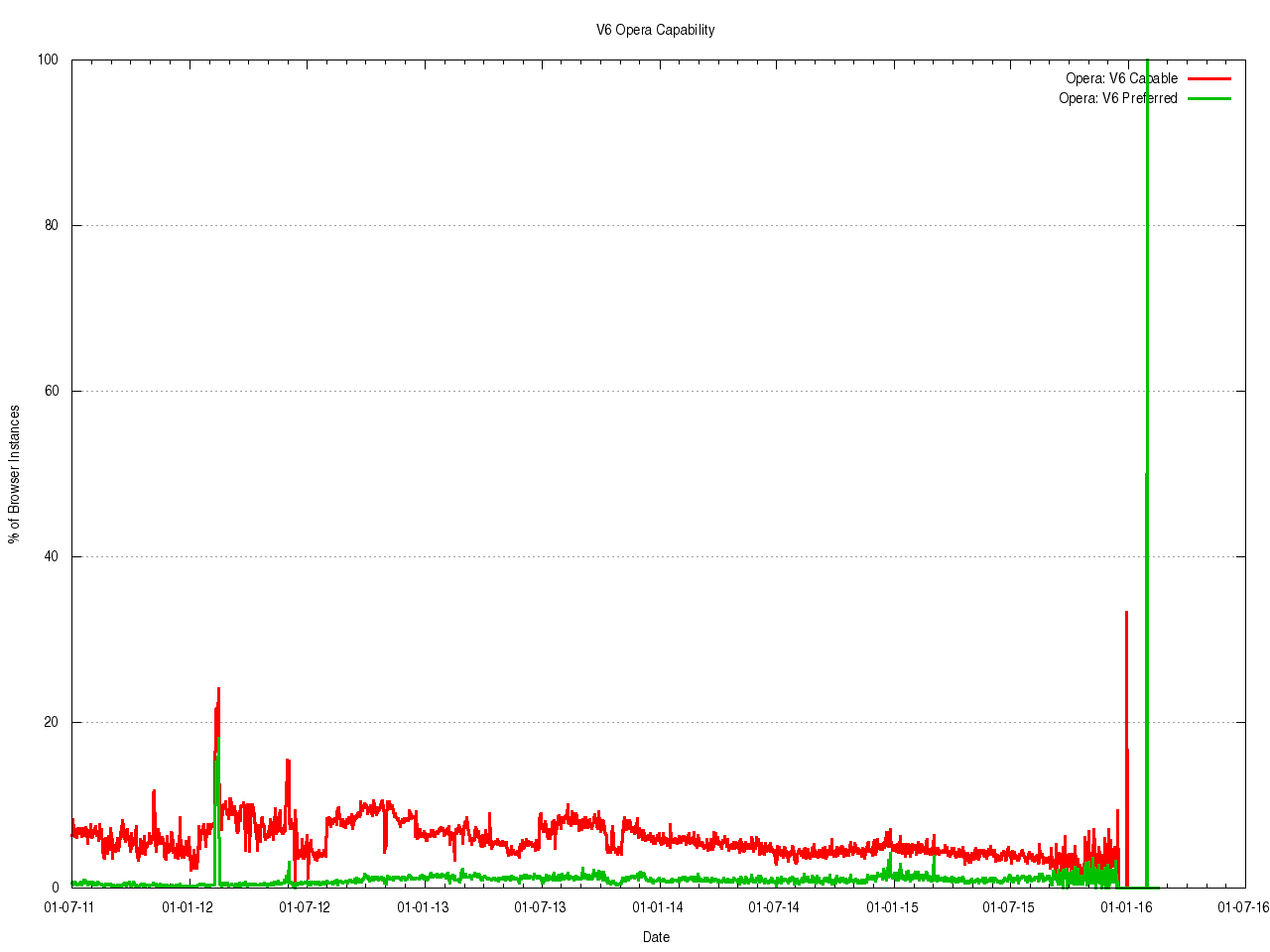Click the red peak just after 01-01-12
This screenshot has width=1270, height=952.
(x=218, y=689)
